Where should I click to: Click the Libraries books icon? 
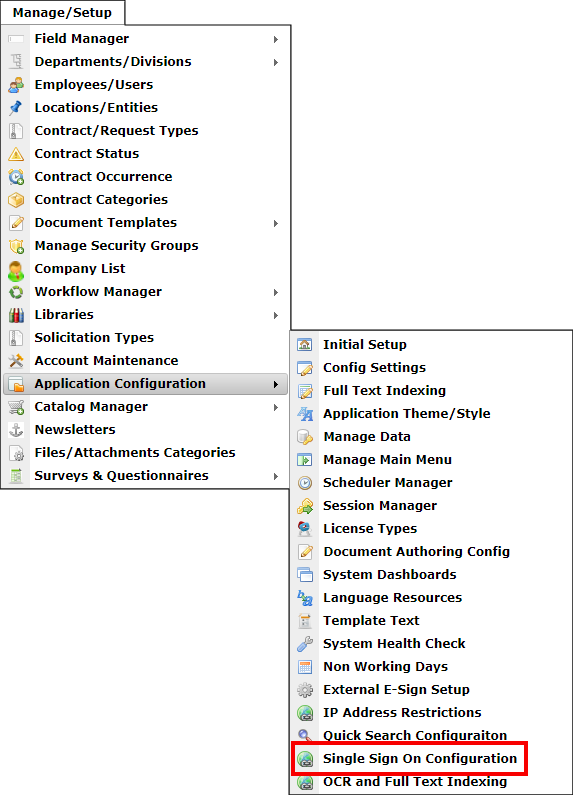pyautogui.click(x=16, y=315)
